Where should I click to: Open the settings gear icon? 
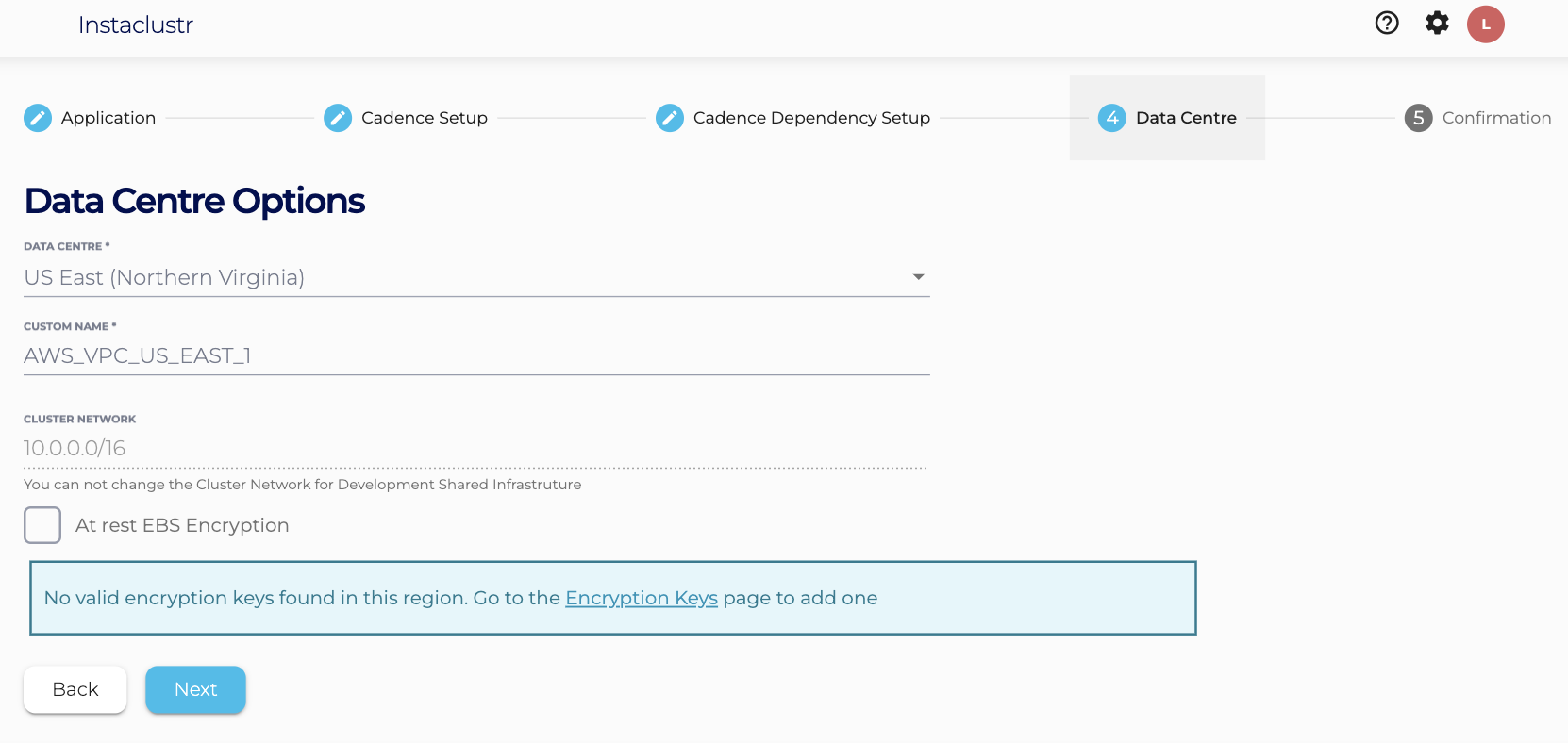click(x=1436, y=24)
